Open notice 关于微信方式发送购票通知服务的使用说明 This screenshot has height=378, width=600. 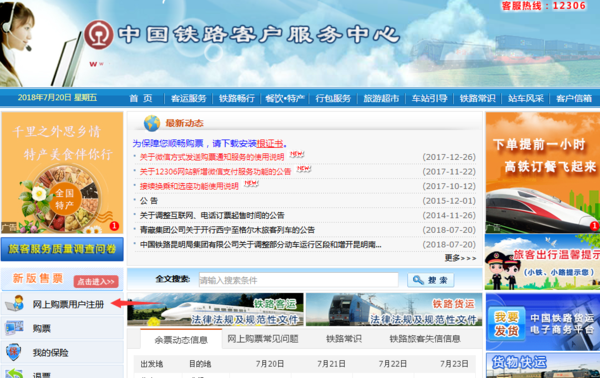(212, 157)
